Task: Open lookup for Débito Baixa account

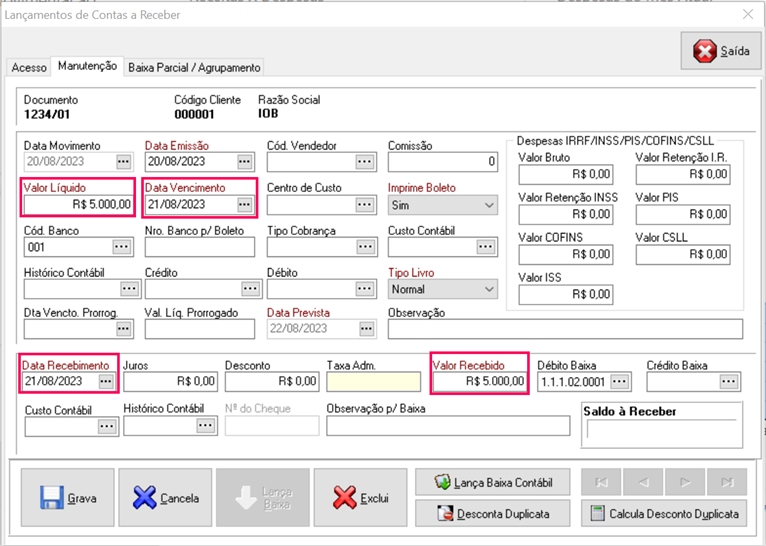Action: [x=621, y=381]
